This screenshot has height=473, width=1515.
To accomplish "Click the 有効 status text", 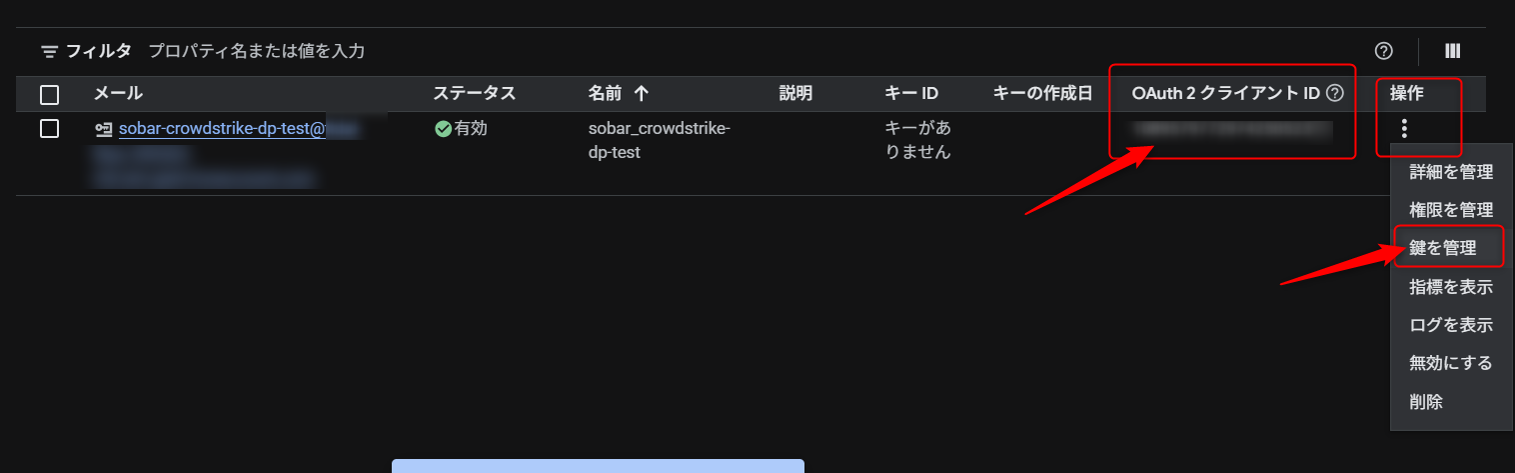I will tap(471, 129).
